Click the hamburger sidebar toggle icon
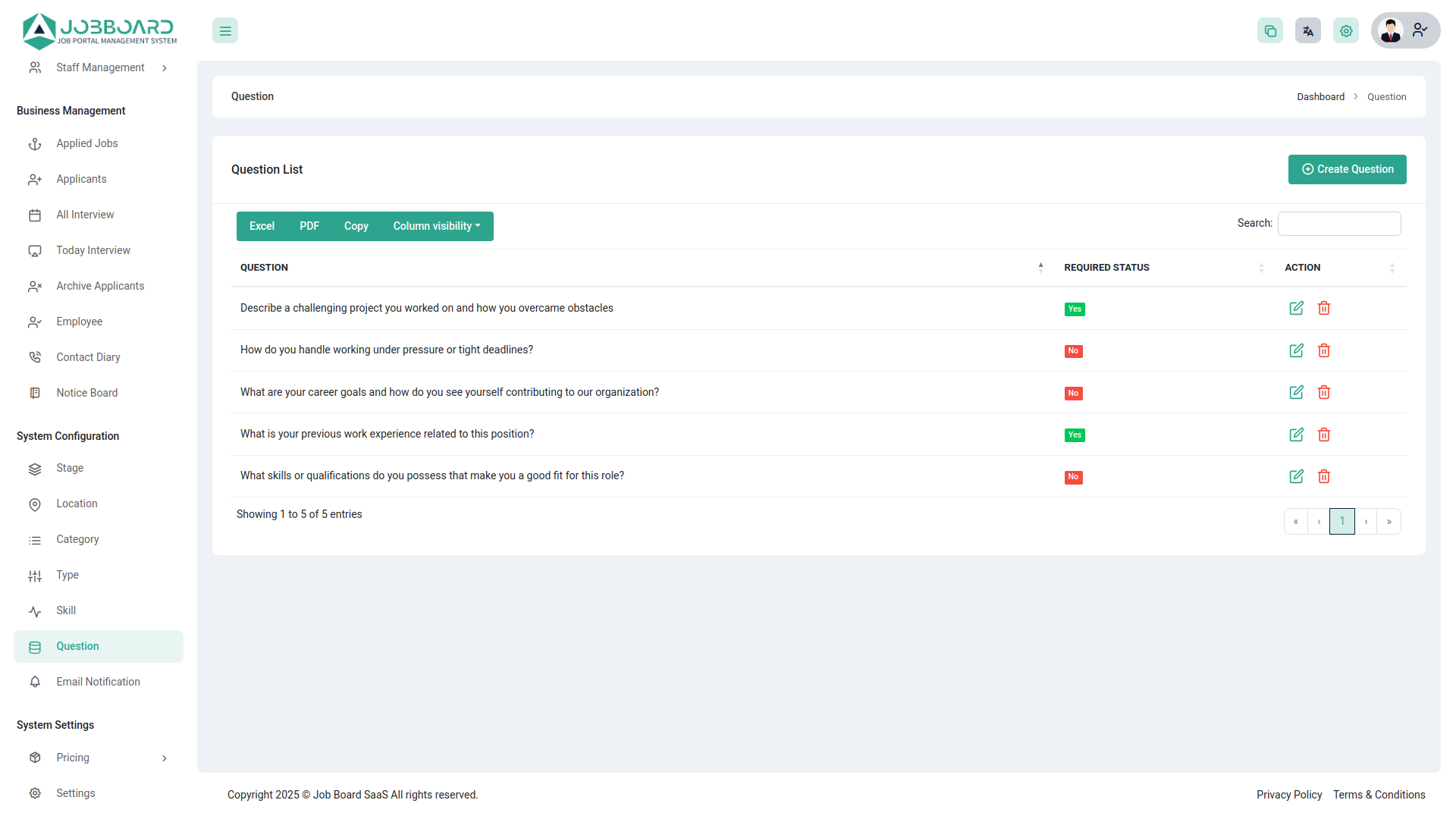The image size is (1456, 819). (225, 31)
